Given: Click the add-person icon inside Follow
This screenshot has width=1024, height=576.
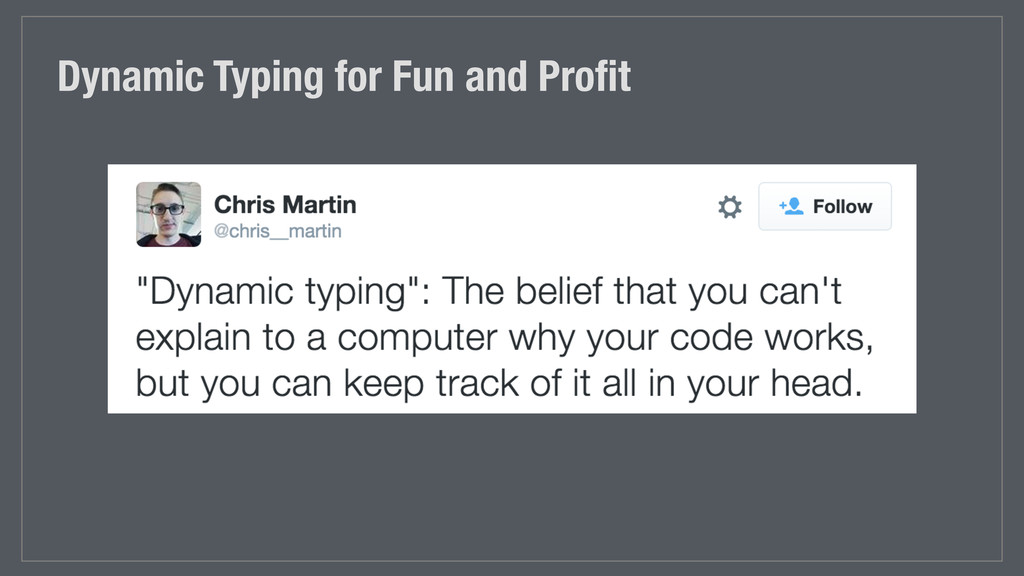Looking at the screenshot, I should [x=791, y=206].
